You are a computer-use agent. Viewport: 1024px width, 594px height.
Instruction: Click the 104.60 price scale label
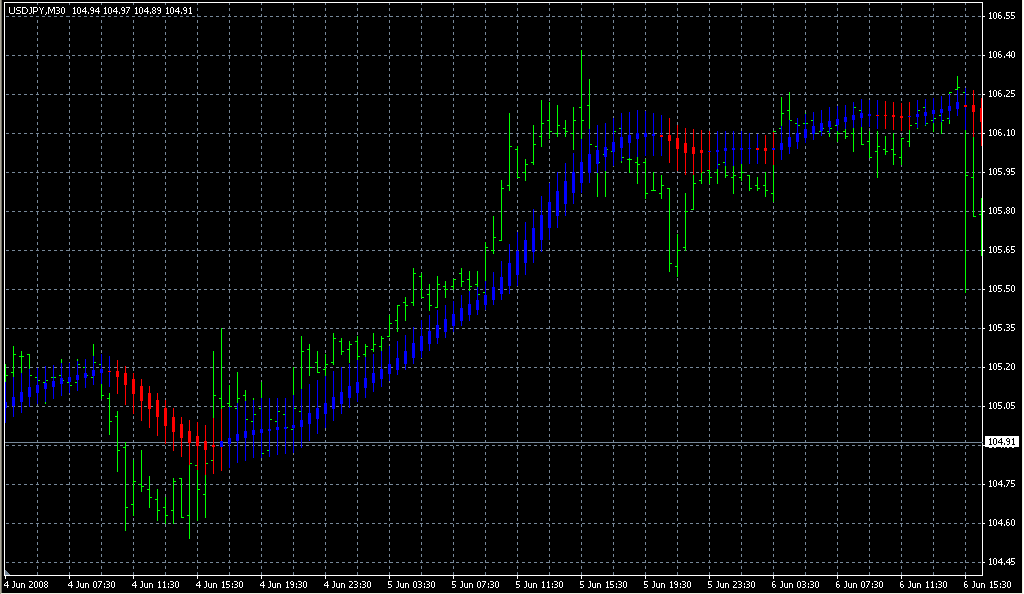[1002, 523]
